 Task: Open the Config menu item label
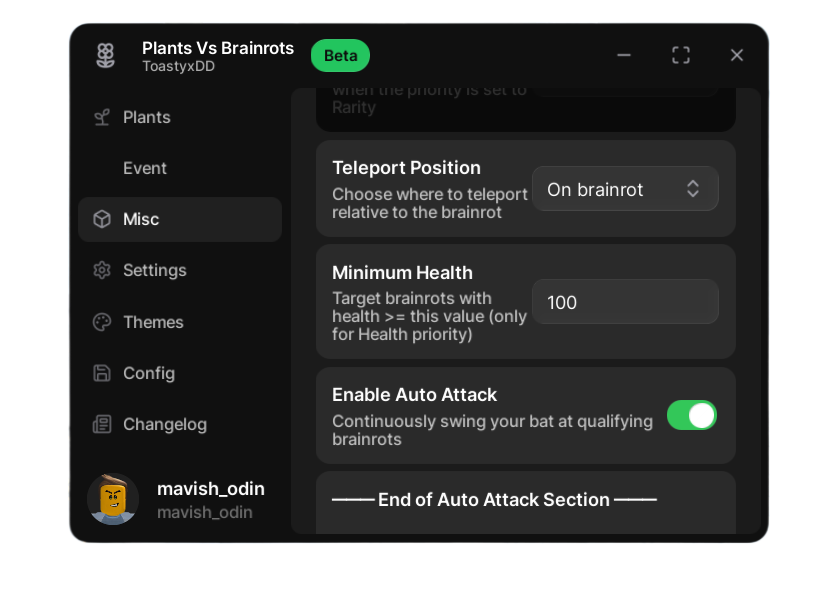coord(149,373)
